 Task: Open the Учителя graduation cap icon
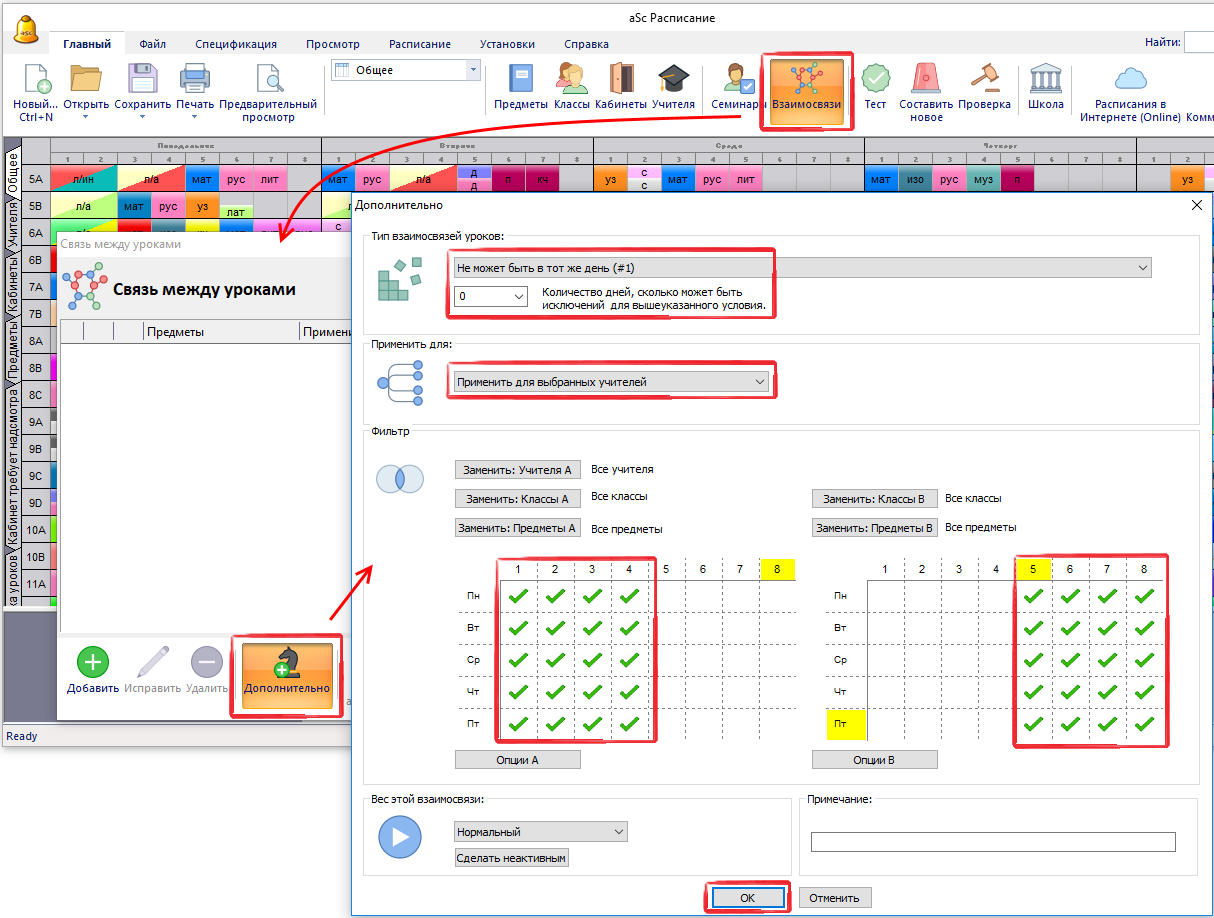(x=673, y=80)
